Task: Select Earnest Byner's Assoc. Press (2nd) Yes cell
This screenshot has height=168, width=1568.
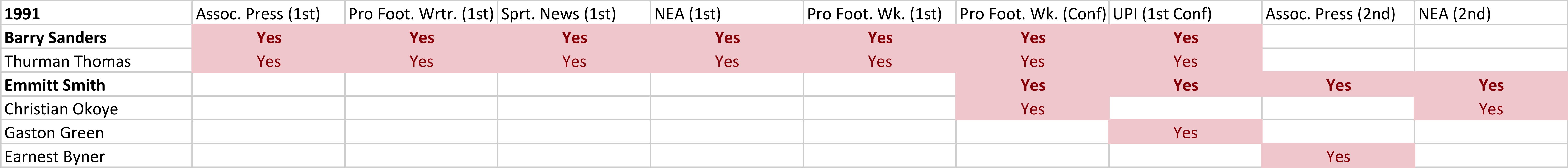Action: point(1338,156)
